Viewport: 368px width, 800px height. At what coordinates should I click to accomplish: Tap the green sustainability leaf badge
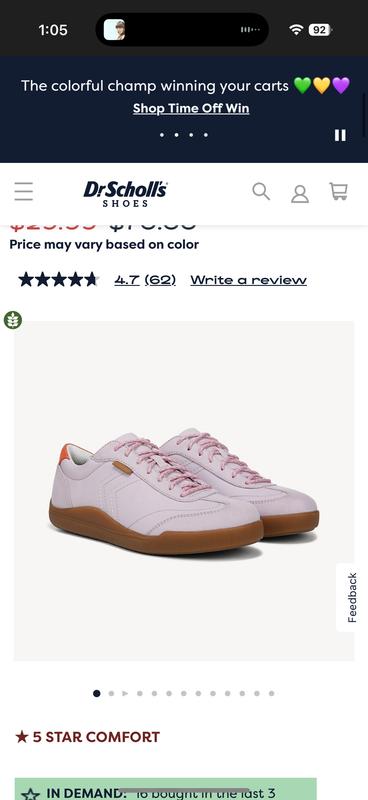click(13, 320)
